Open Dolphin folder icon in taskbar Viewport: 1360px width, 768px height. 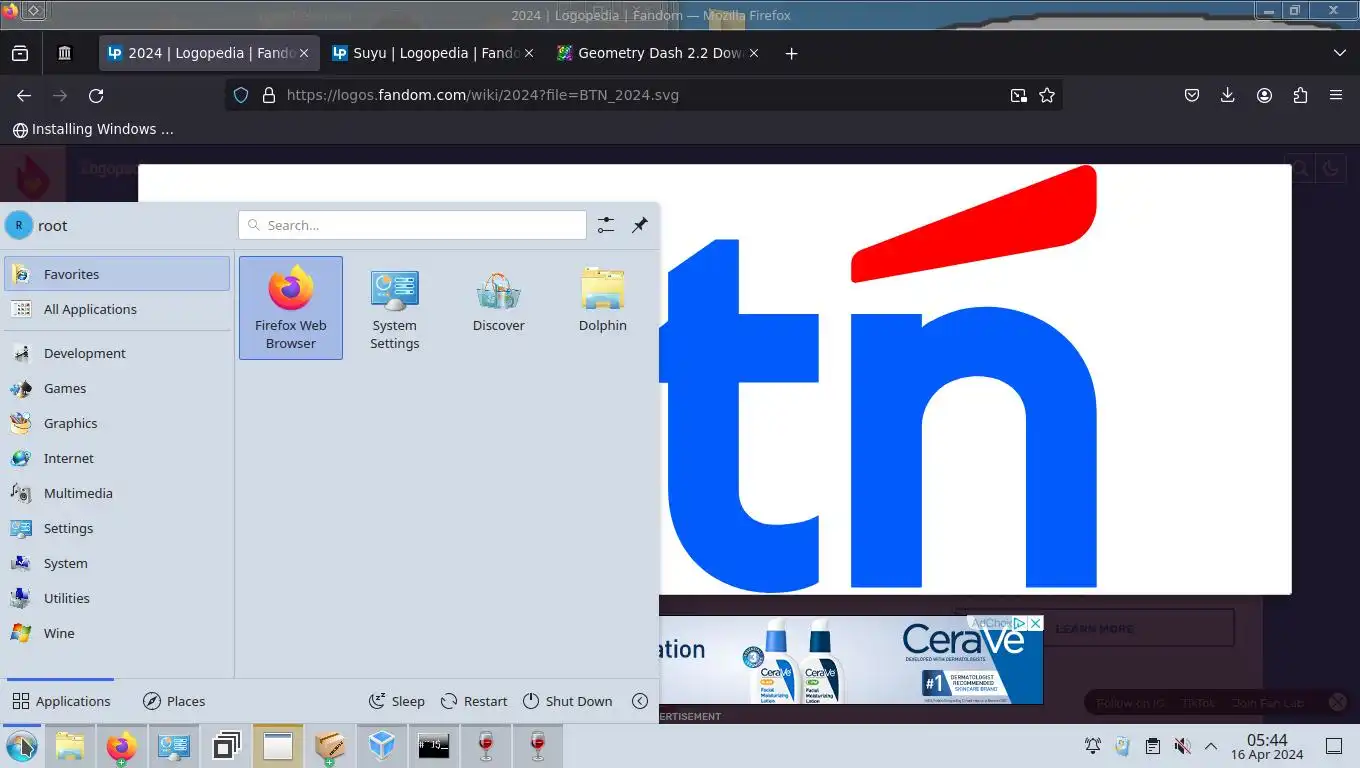click(x=69, y=746)
